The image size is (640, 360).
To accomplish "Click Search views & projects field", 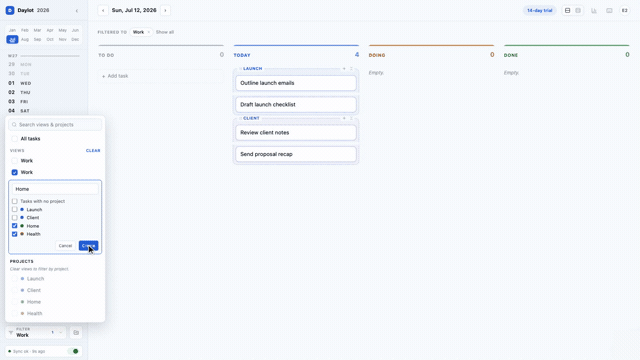I will [x=55, y=124].
